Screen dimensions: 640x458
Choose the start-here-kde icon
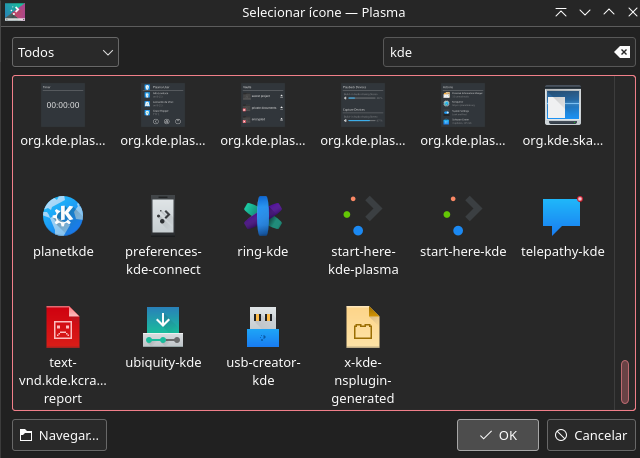point(463,216)
